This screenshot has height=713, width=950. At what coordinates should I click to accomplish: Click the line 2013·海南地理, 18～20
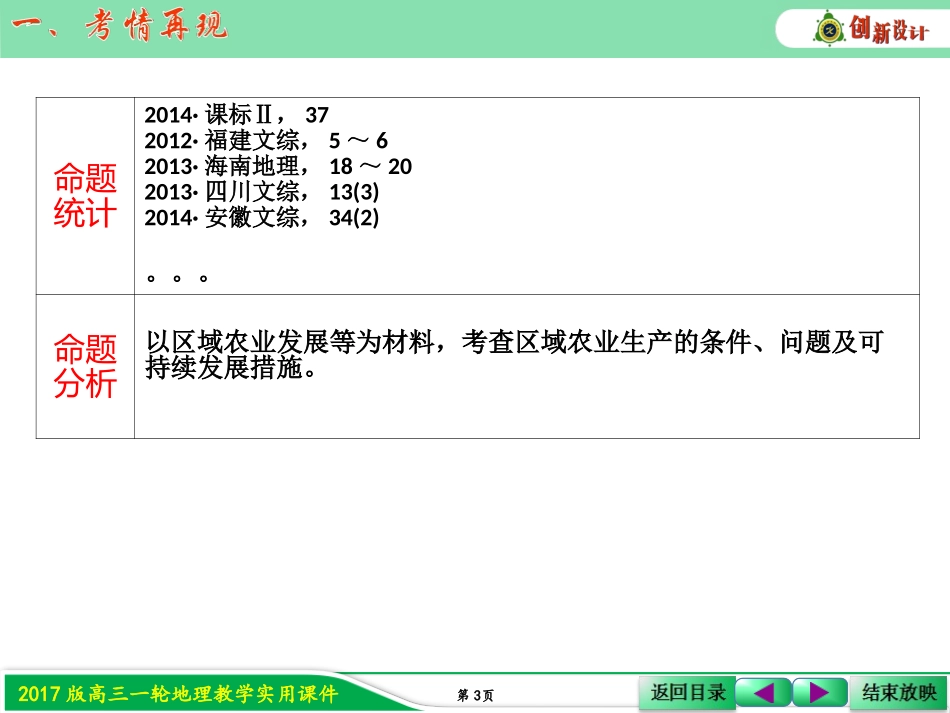277,166
